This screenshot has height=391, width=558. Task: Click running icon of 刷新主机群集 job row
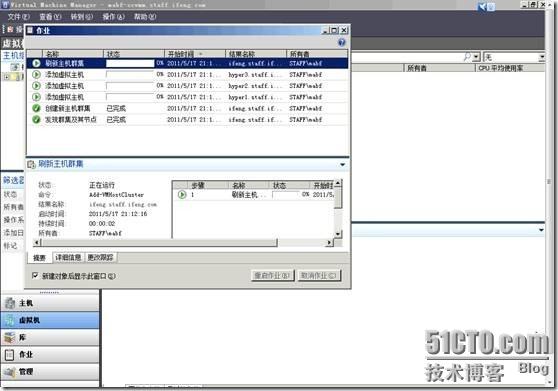pos(36,63)
